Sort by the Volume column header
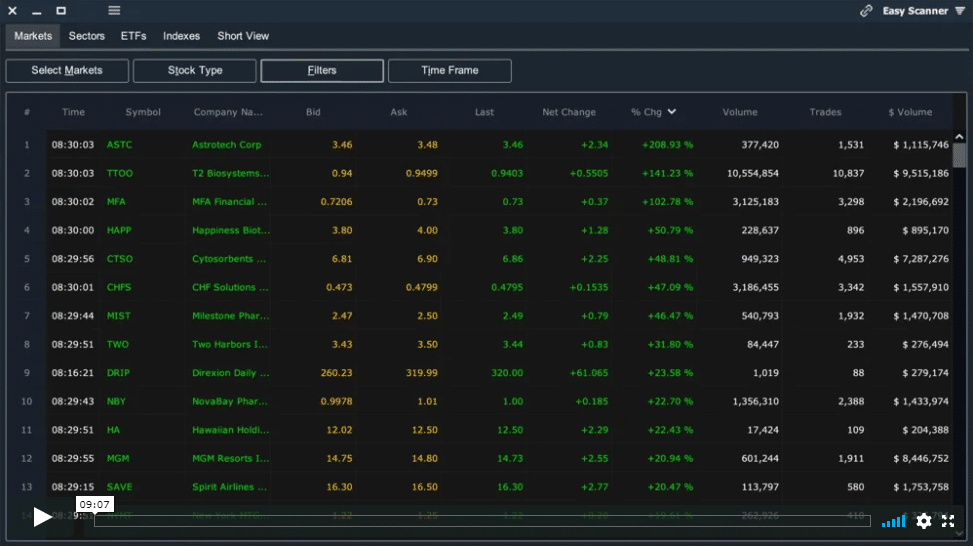The width and height of the screenshot is (973, 546). coord(740,112)
